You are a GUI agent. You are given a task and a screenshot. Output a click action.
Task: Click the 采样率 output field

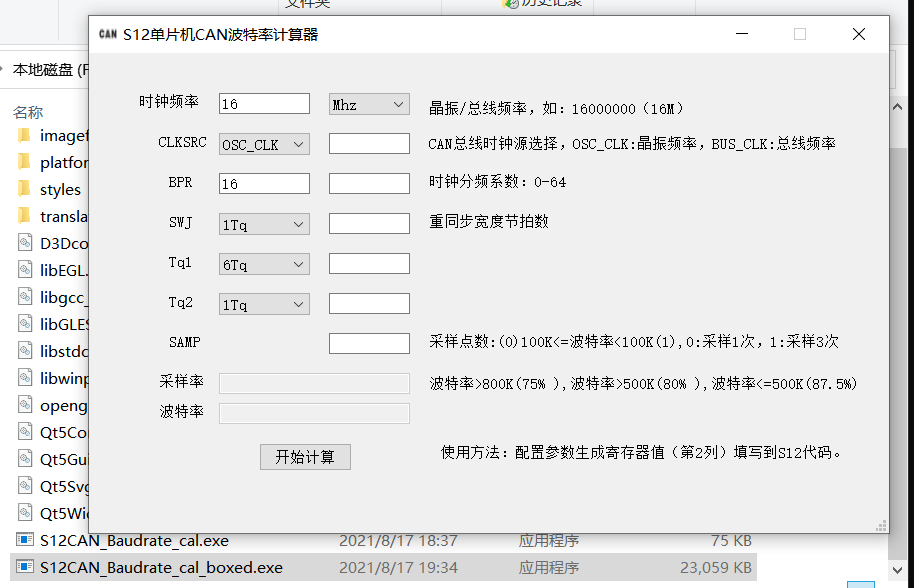click(314, 383)
